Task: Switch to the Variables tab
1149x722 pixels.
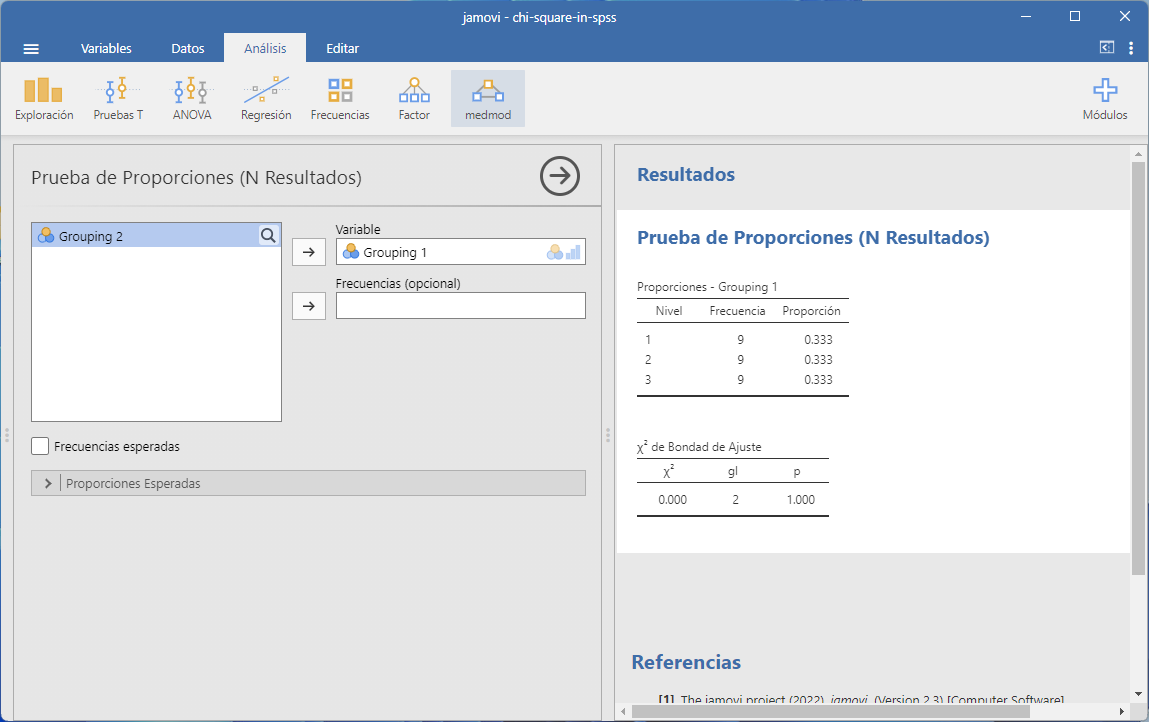Action: pos(106,48)
